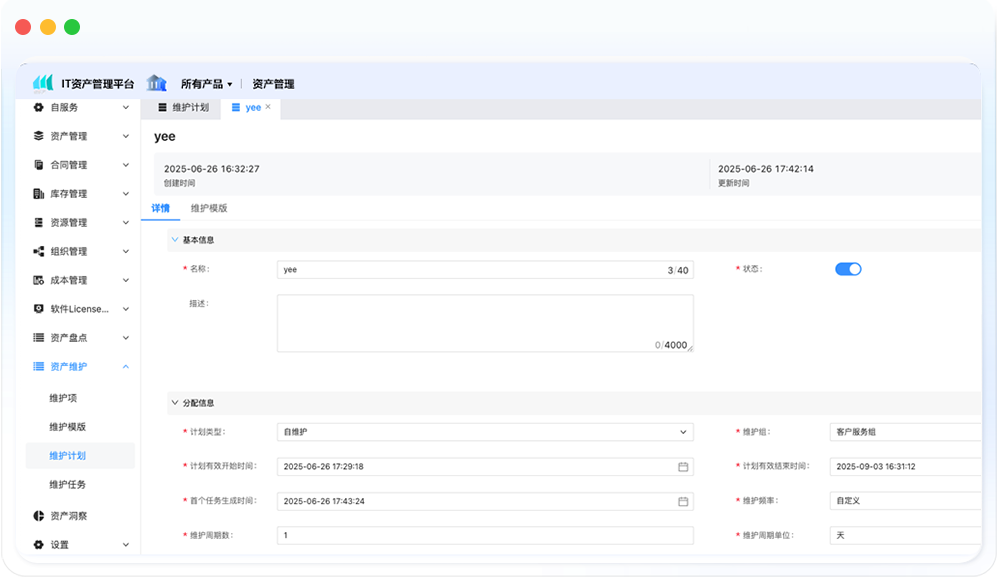This screenshot has height=578, width=997.
Task: Click the bank building icon beside 所有产品
Action: [x=156, y=83]
